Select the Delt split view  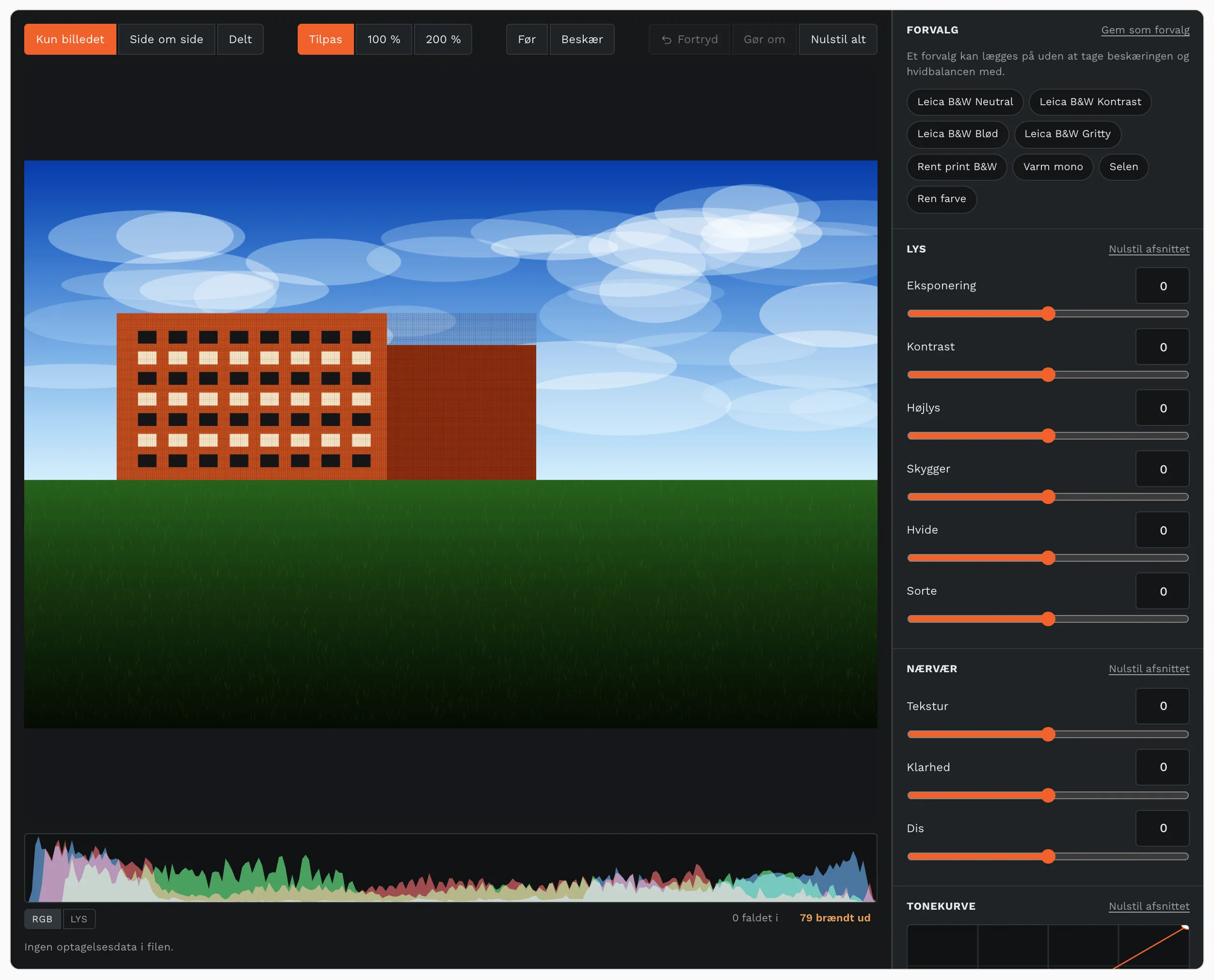click(240, 39)
